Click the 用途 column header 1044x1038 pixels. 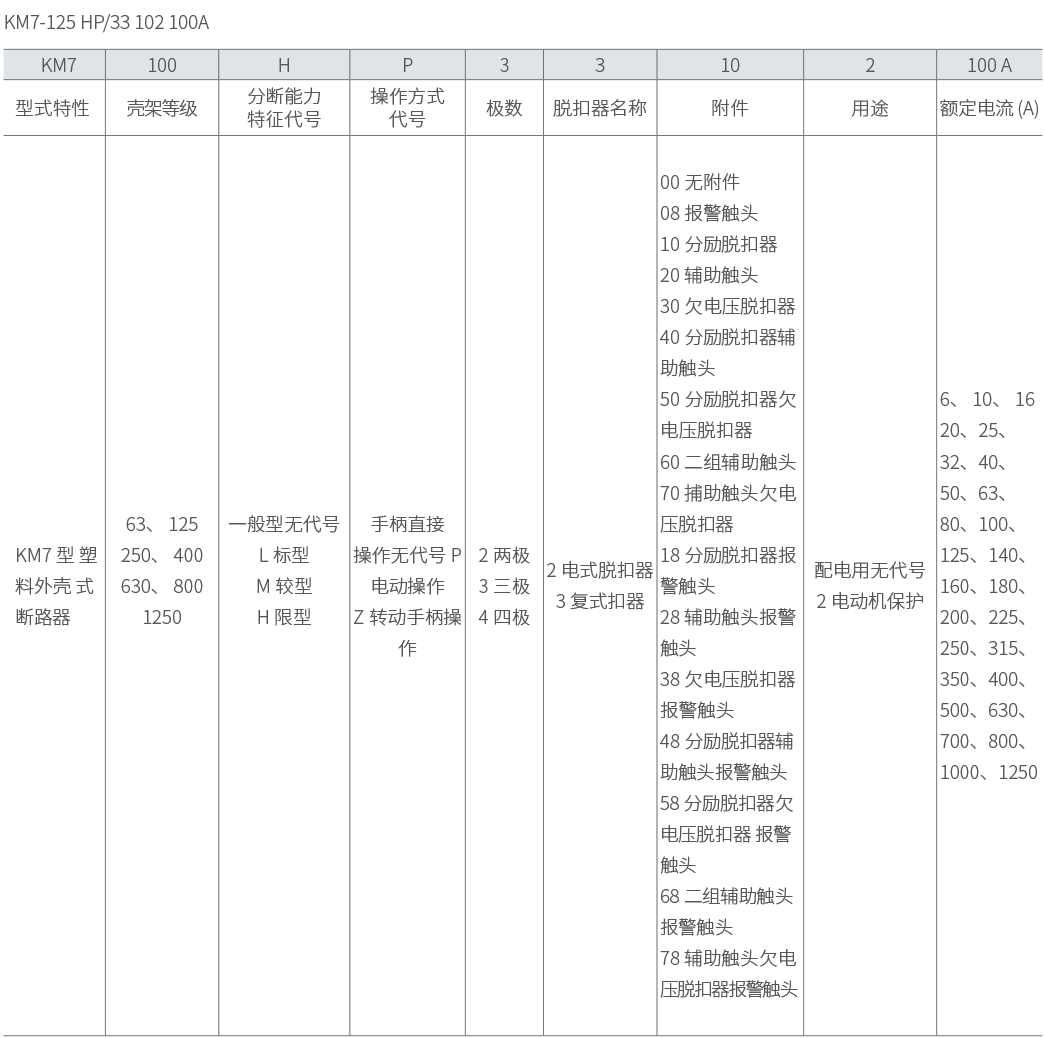coord(870,109)
